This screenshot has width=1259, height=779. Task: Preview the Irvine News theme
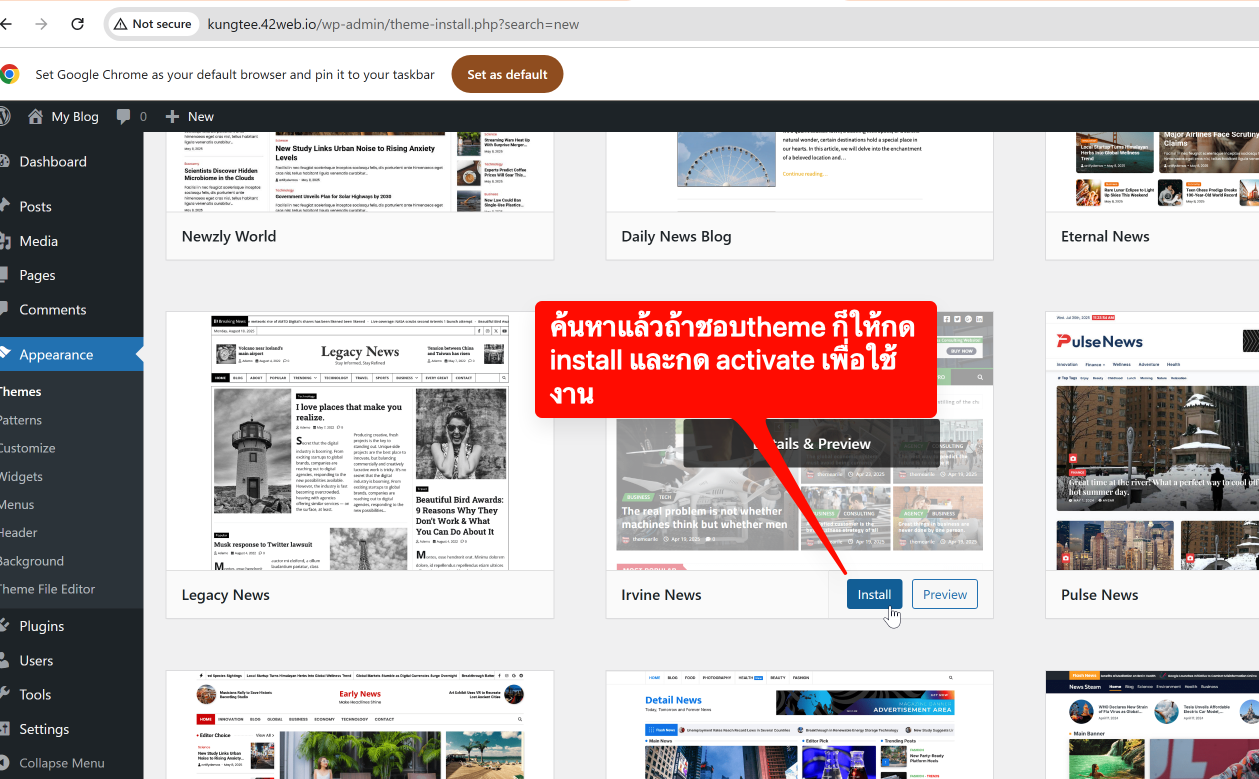point(944,594)
